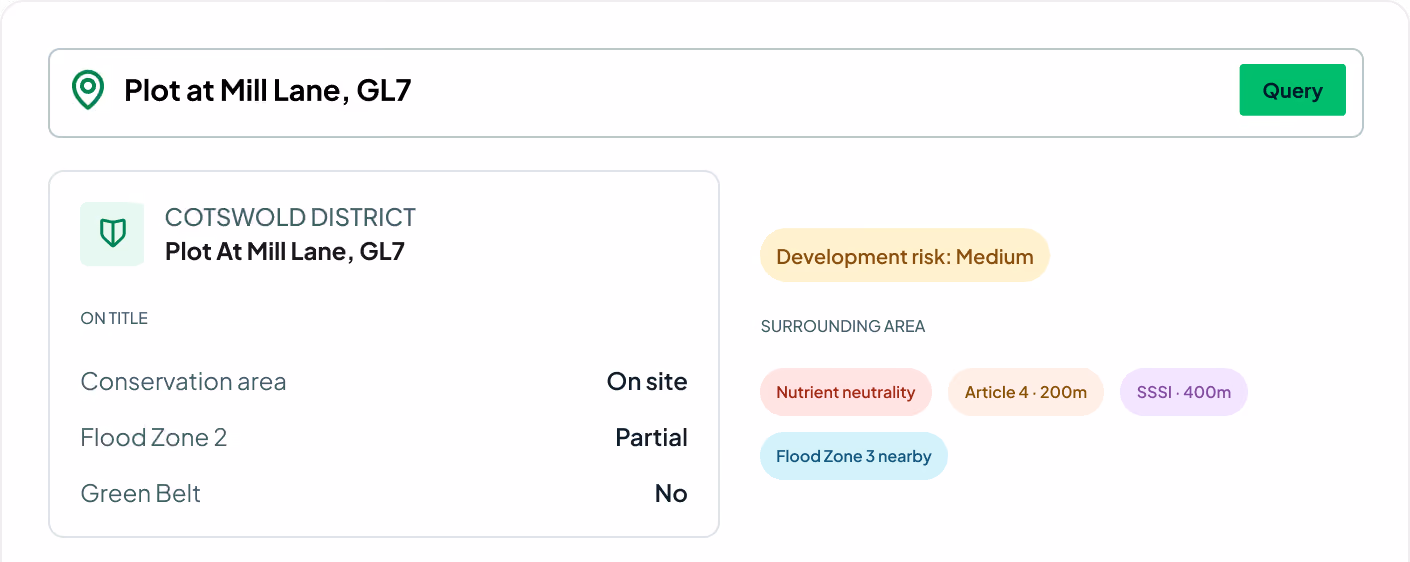Click the ON TITLE section label
This screenshot has height=562, width=1410.
(114, 318)
